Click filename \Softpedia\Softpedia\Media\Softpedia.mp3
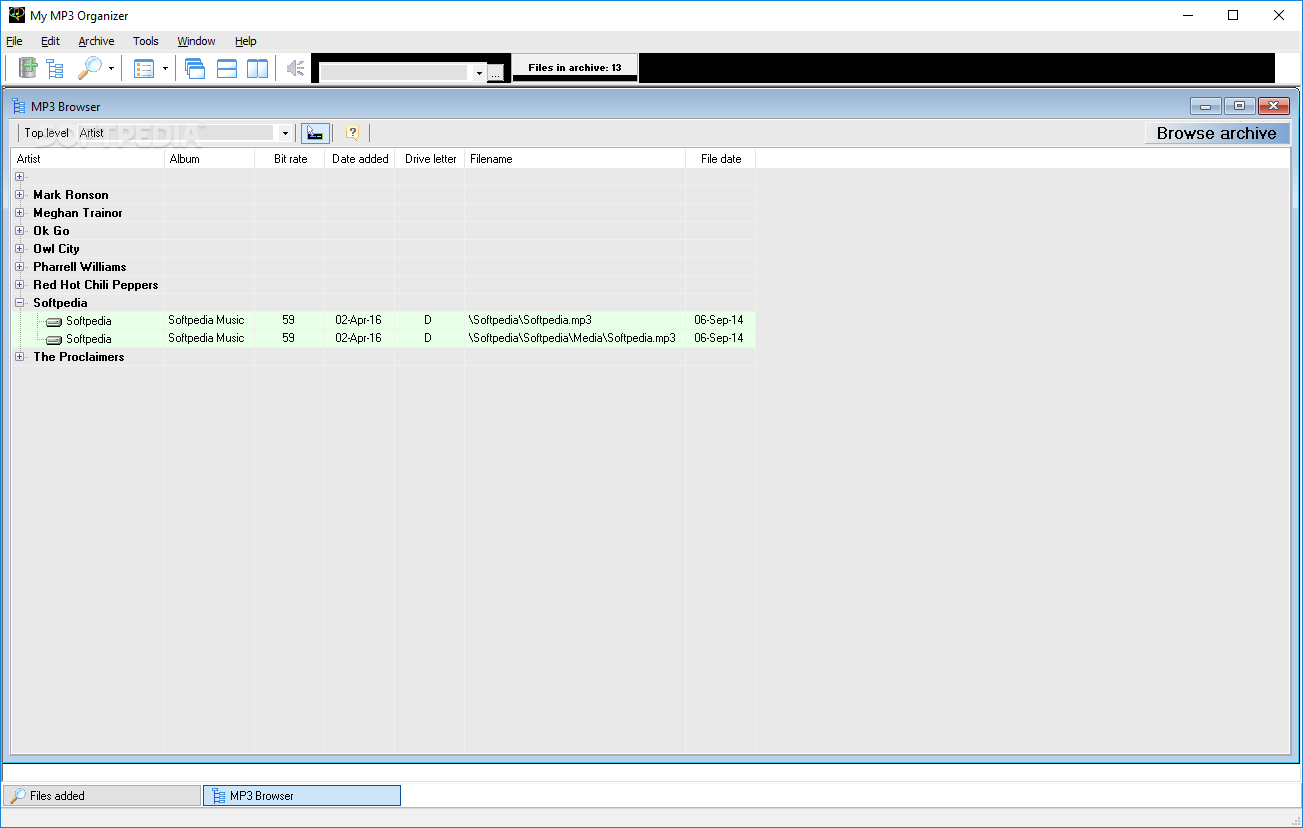 (x=572, y=338)
